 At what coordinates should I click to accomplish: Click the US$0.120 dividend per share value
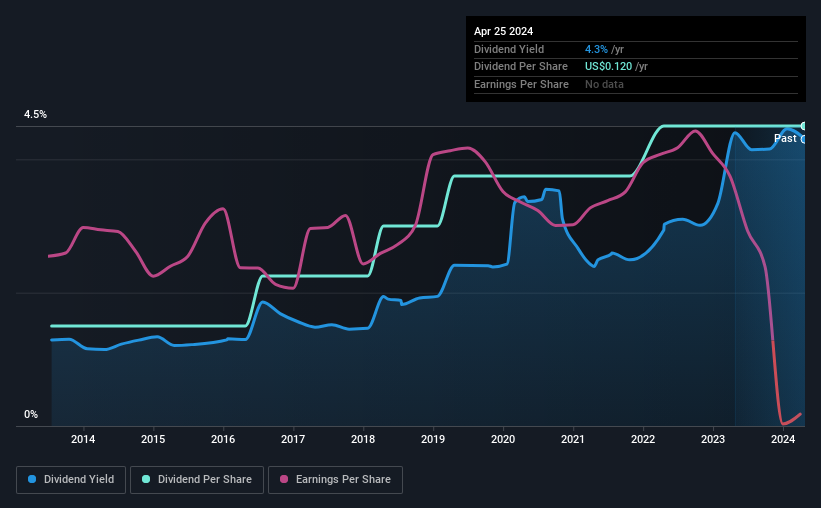[608, 67]
